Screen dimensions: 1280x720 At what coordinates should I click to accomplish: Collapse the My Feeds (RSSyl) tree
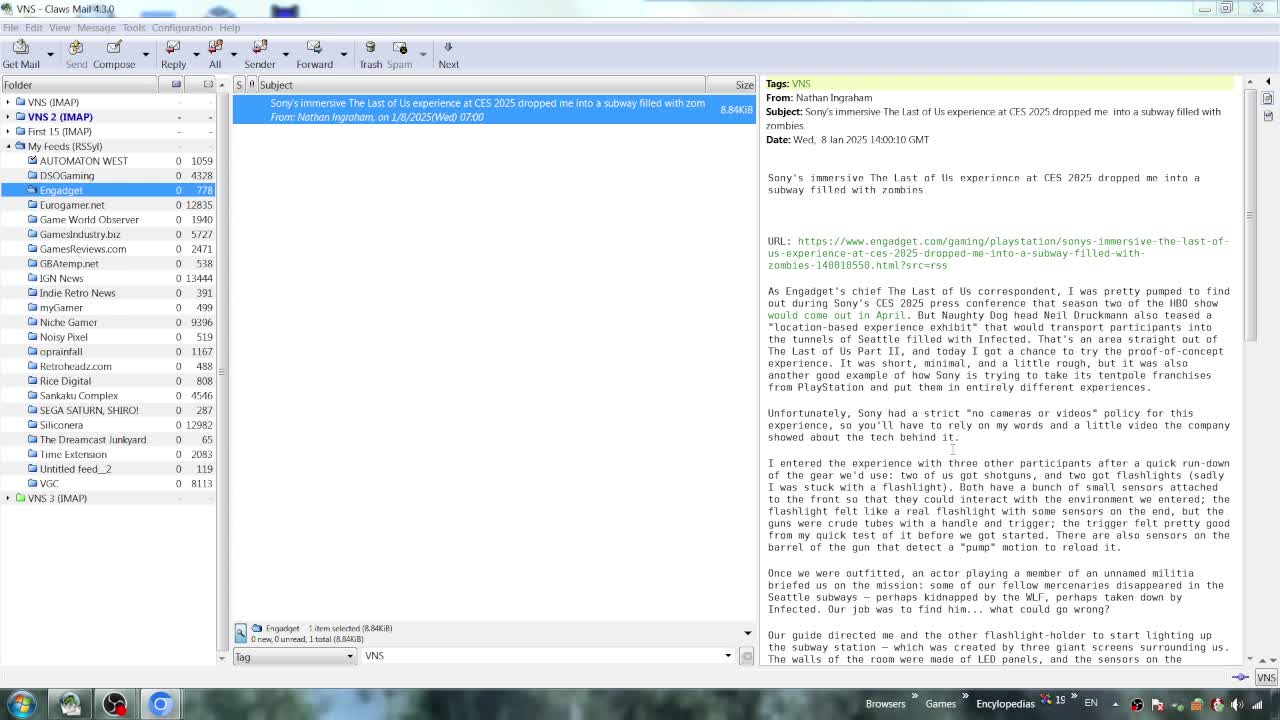pyautogui.click(x=8, y=146)
